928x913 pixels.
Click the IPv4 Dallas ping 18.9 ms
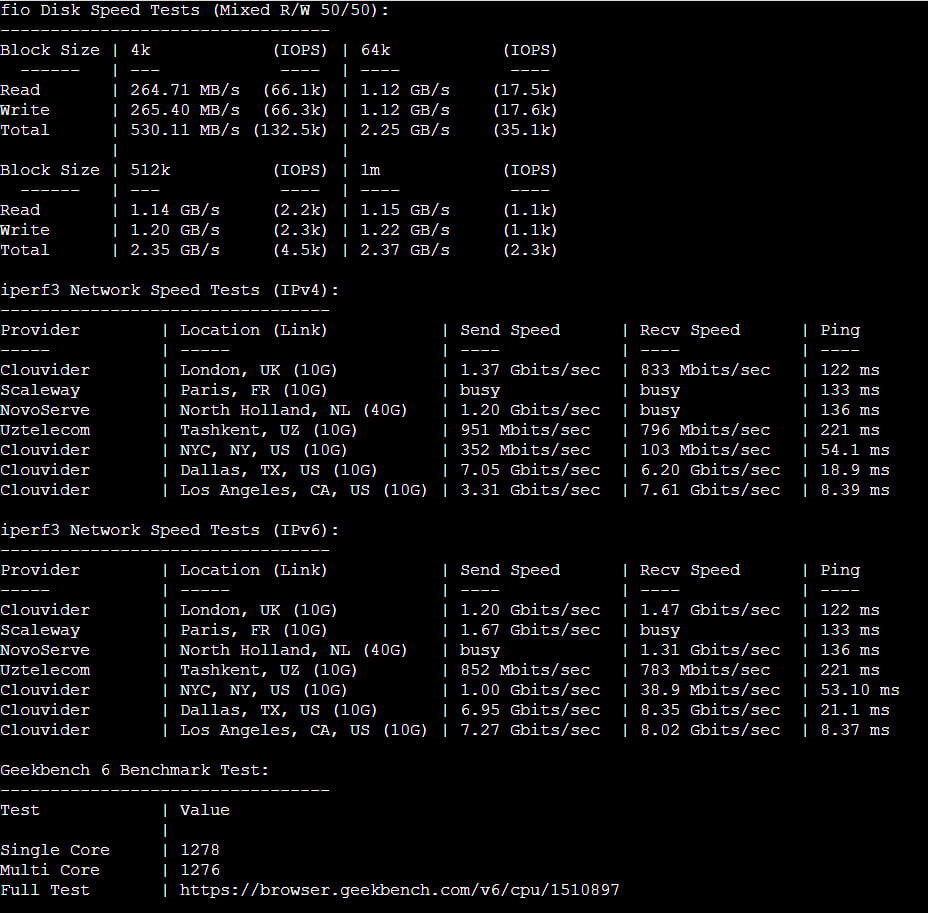855,470
